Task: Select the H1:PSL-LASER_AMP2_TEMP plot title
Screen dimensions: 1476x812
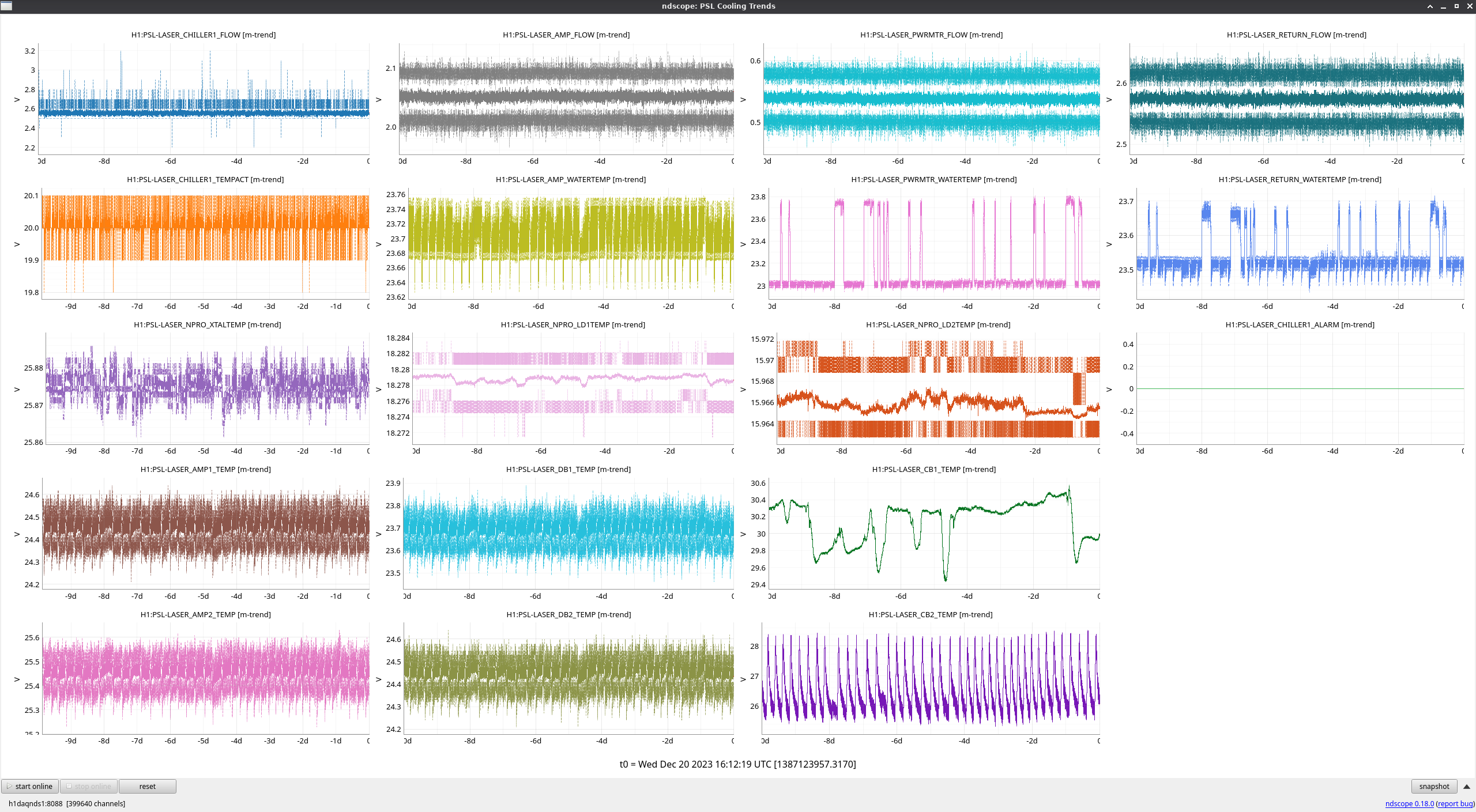Action: (x=205, y=614)
